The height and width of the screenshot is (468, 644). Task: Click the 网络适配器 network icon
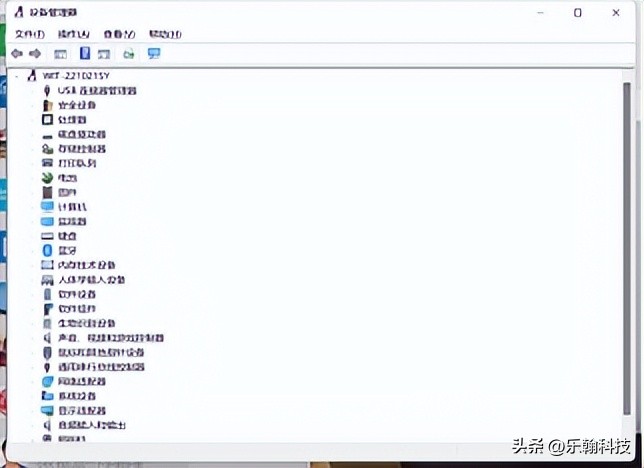48,381
